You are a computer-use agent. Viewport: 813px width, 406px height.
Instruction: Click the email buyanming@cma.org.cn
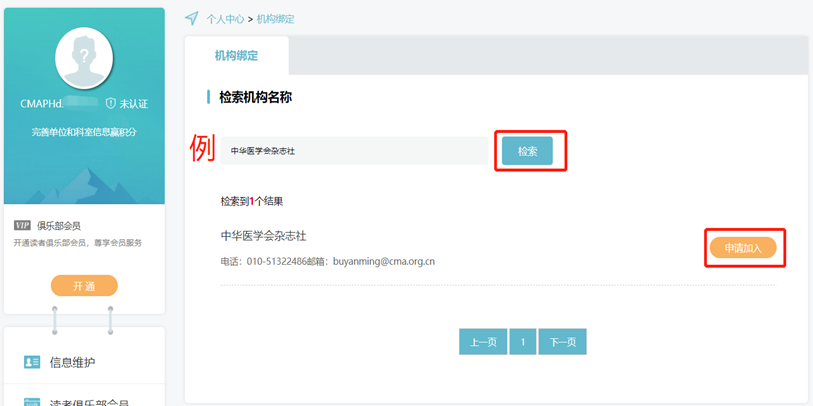[x=383, y=262]
